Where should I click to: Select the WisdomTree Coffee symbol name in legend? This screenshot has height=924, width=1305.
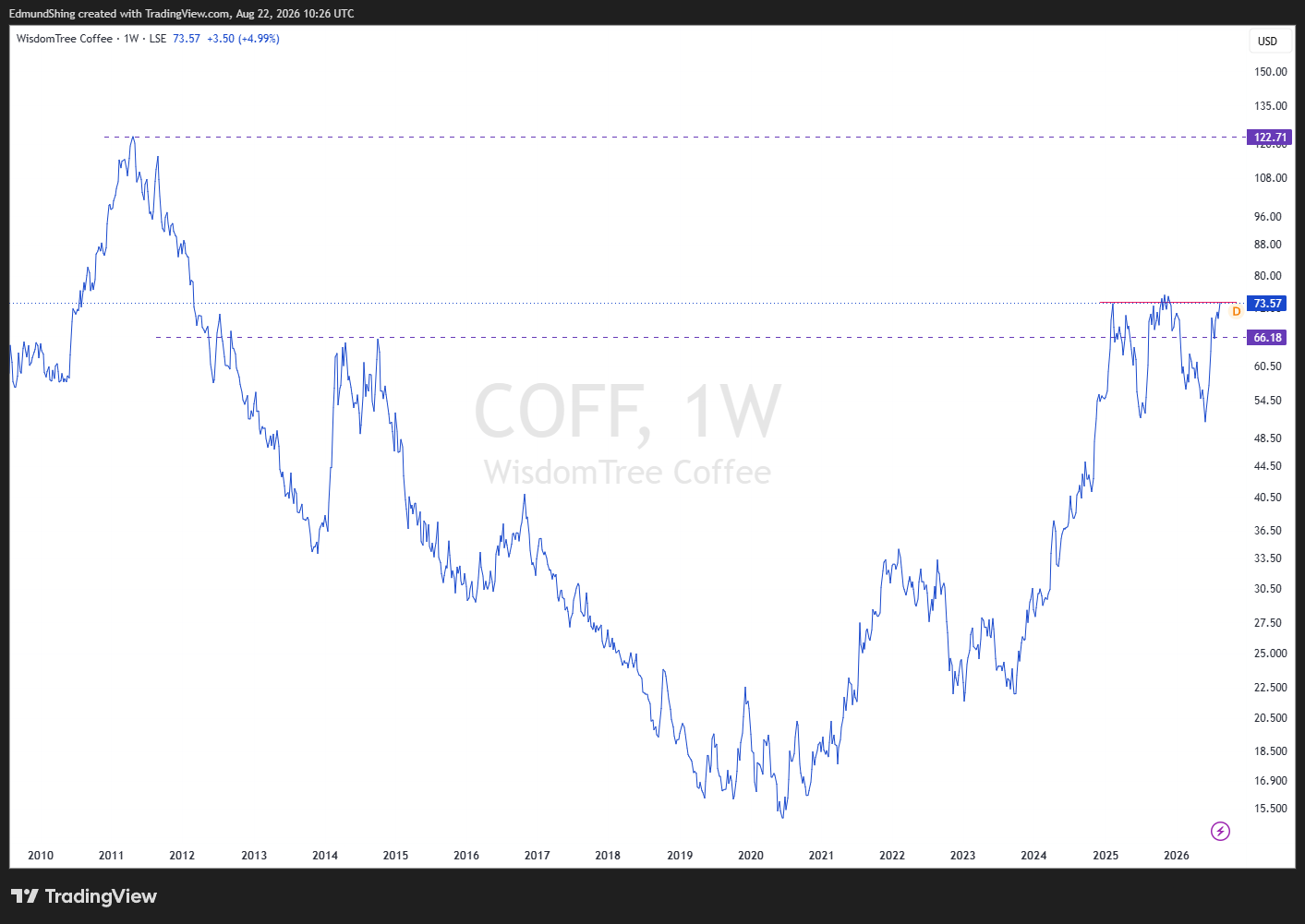[65, 39]
